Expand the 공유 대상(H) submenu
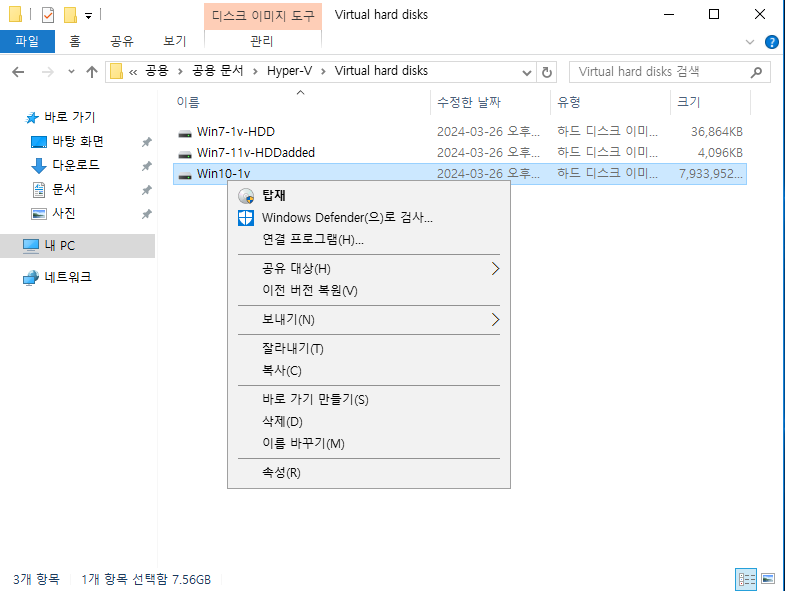Viewport: 785px width, 591px height. (x=369, y=268)
